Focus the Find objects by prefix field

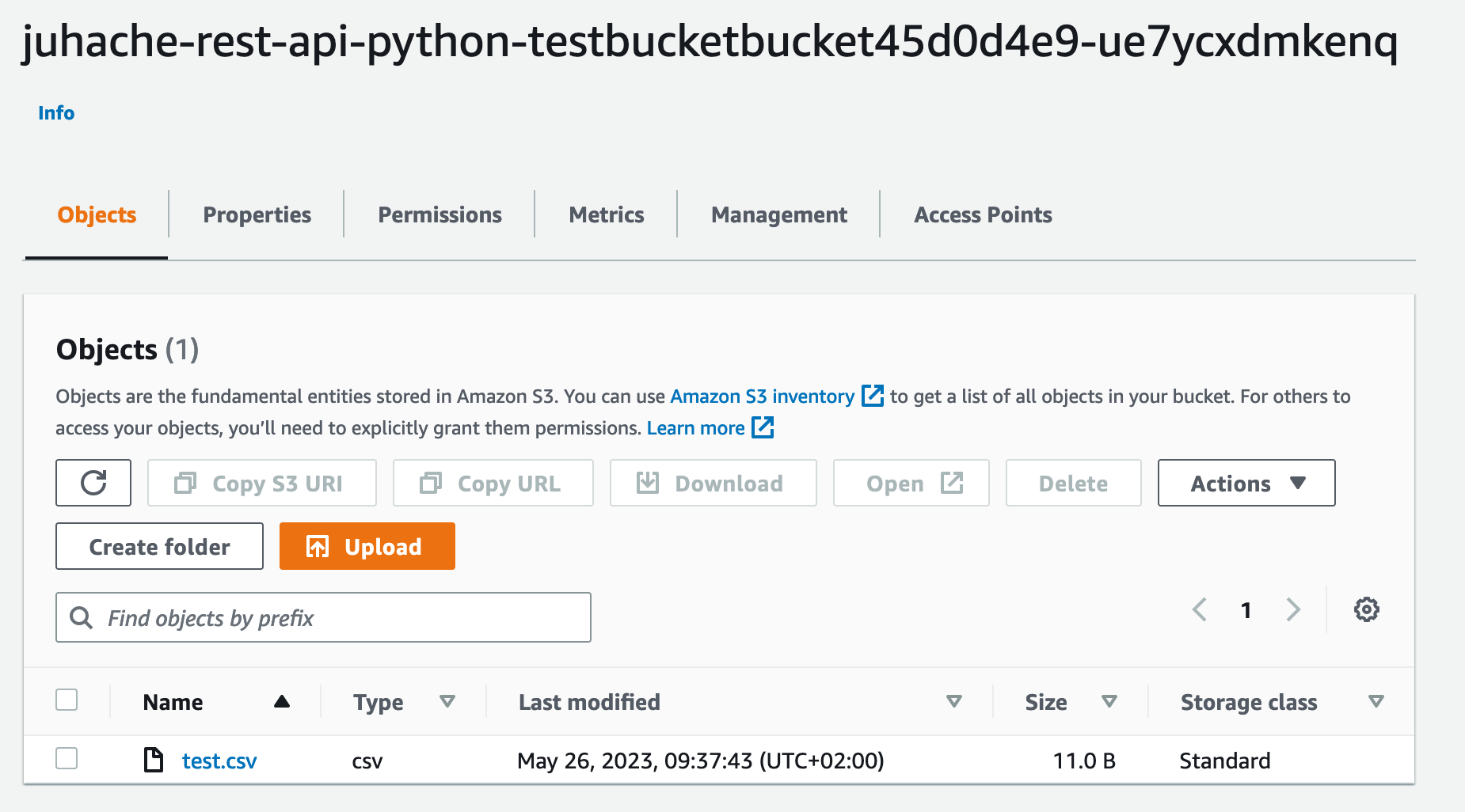[323, 617]
